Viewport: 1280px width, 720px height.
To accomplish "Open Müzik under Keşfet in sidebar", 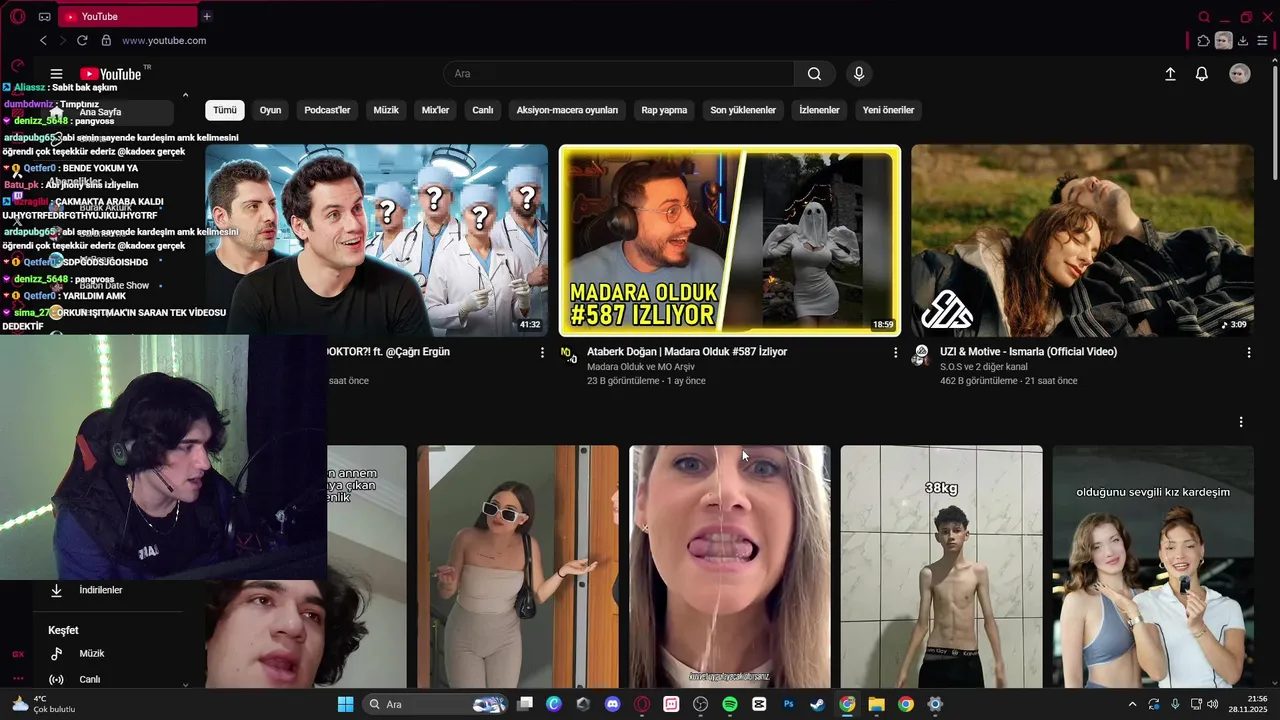I will 92,653.
